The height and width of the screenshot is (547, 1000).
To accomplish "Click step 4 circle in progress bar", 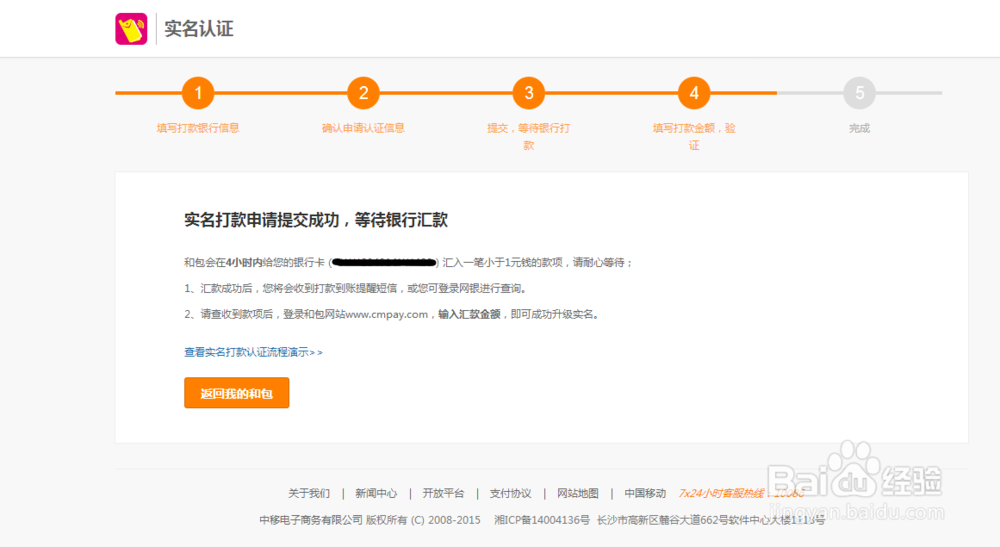I will coord(694,93).
